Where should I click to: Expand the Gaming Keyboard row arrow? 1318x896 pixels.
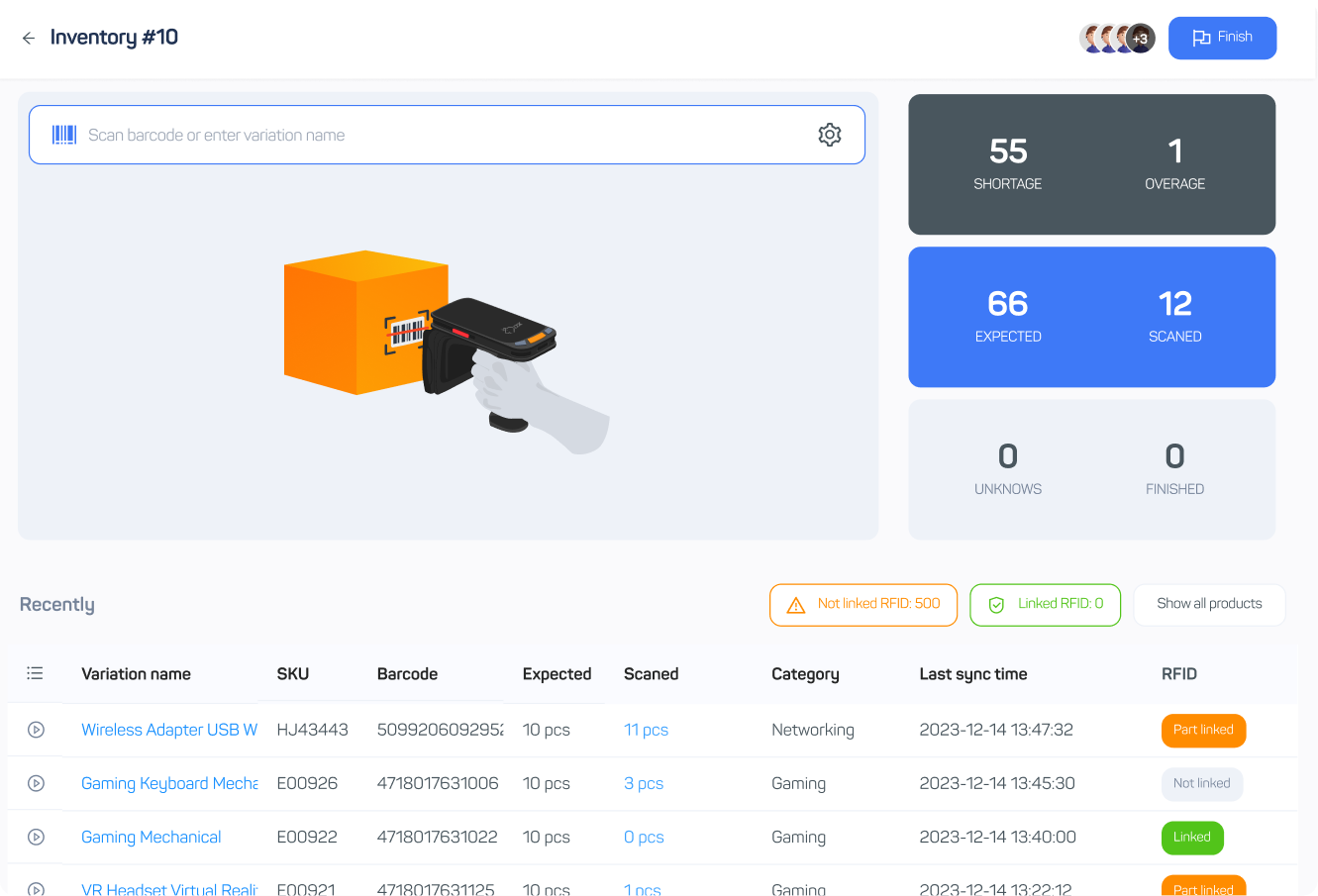[x=36, y=783]
